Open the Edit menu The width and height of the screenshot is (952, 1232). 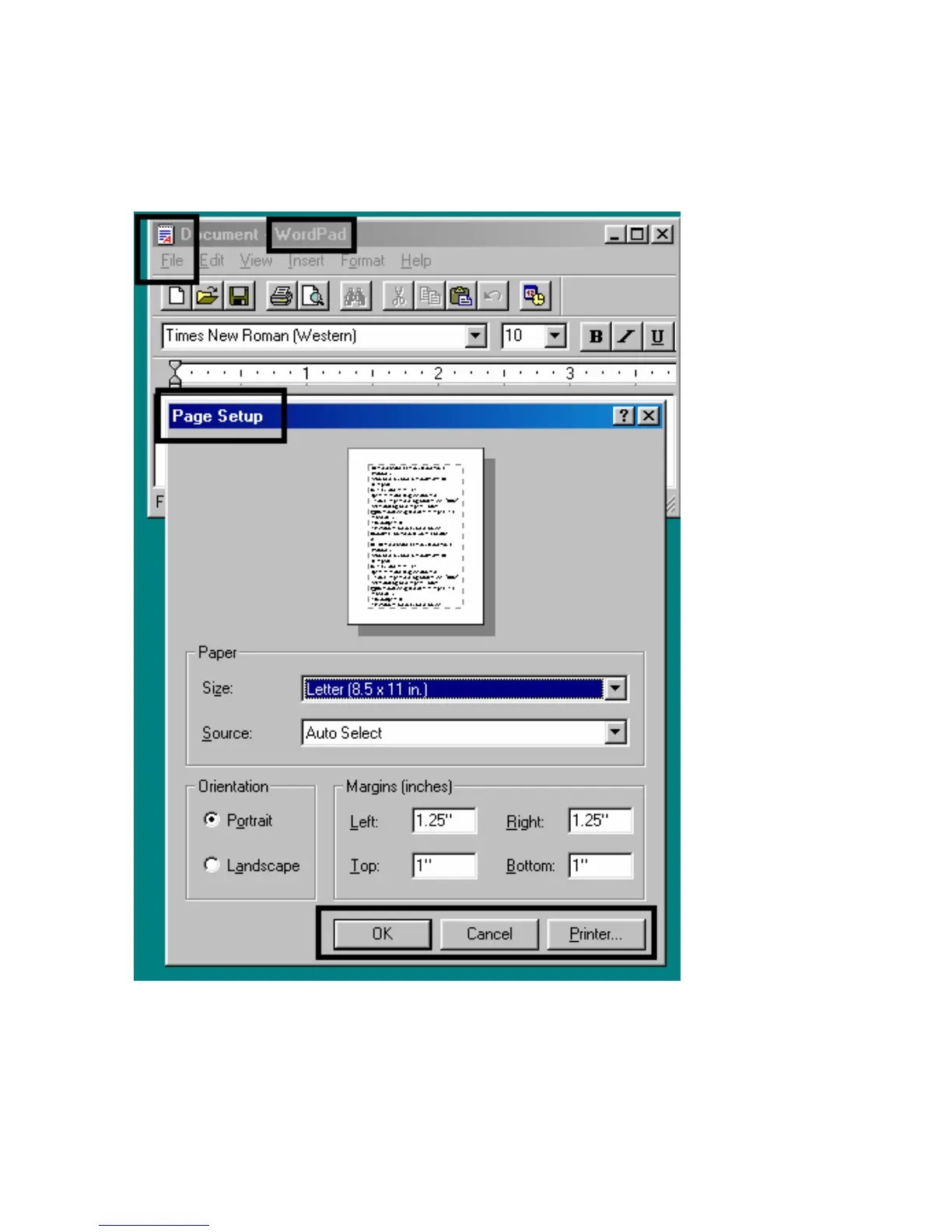212,261
